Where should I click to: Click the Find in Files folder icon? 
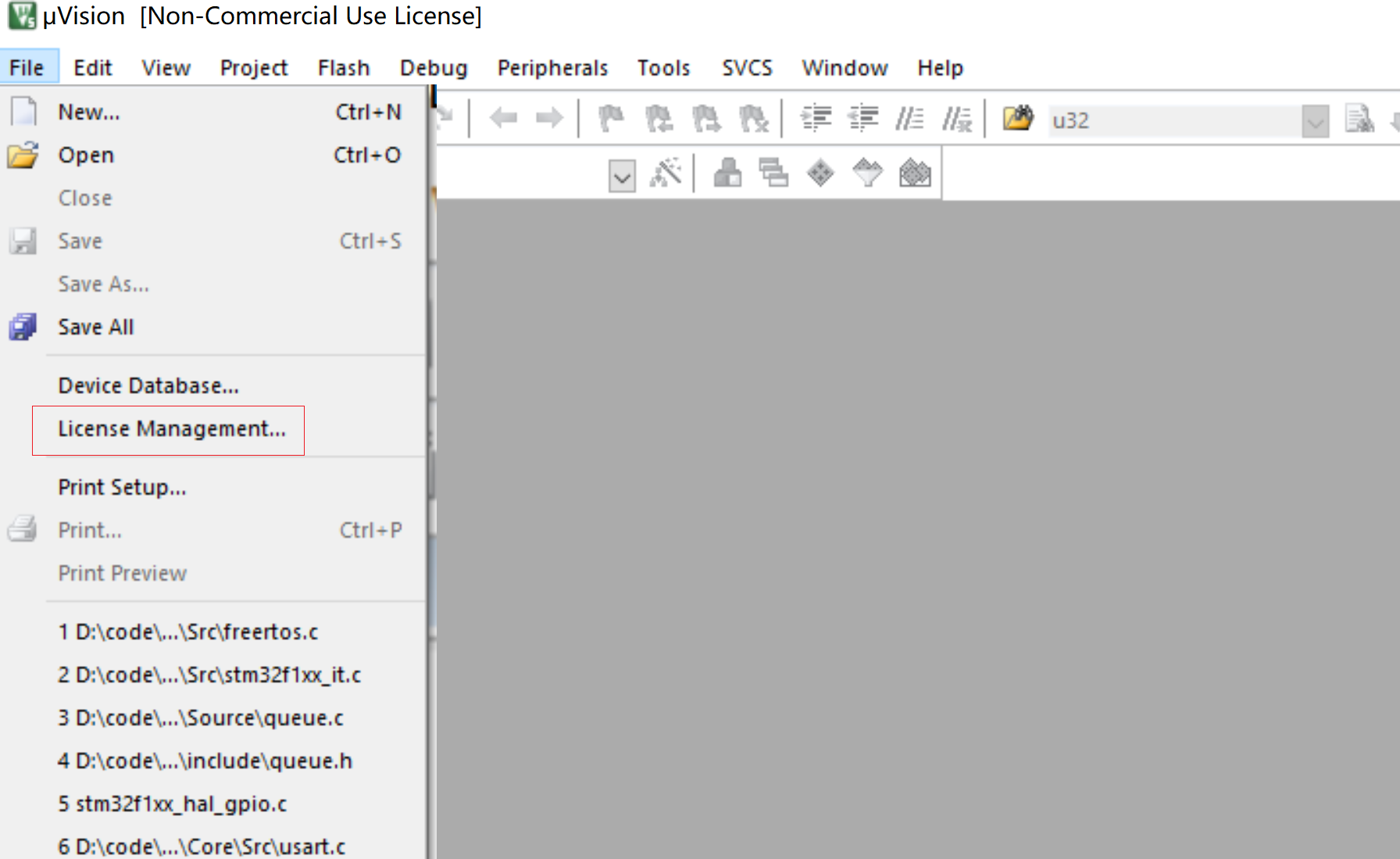coord(1018,119)
